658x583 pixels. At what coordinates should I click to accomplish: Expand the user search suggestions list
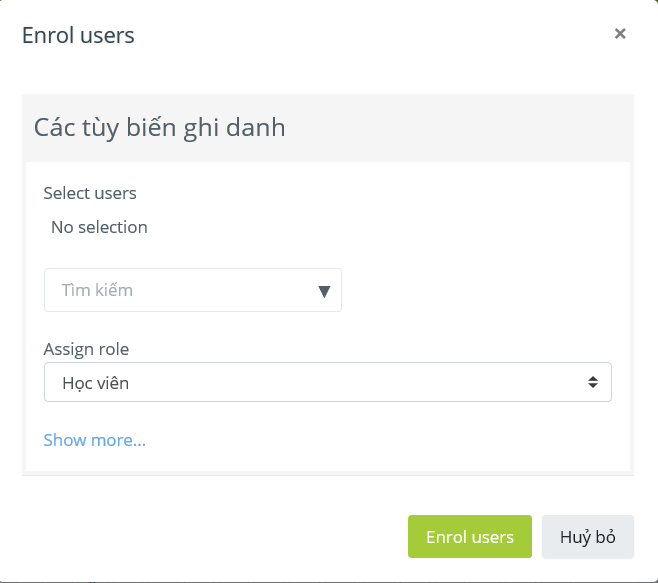(324, 291)
